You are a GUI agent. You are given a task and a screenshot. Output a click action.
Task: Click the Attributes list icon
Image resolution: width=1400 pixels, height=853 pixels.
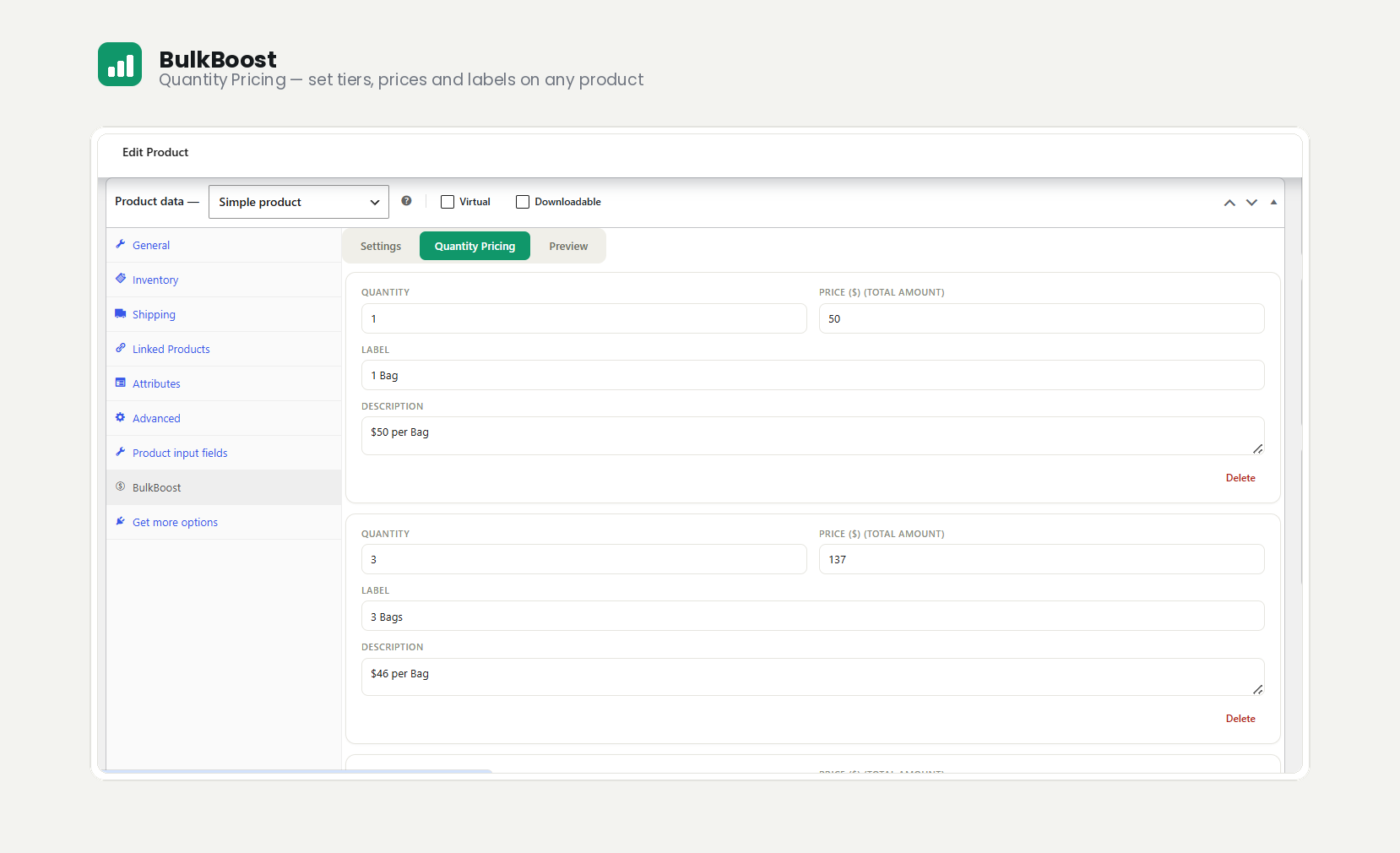tap(121, 383)
